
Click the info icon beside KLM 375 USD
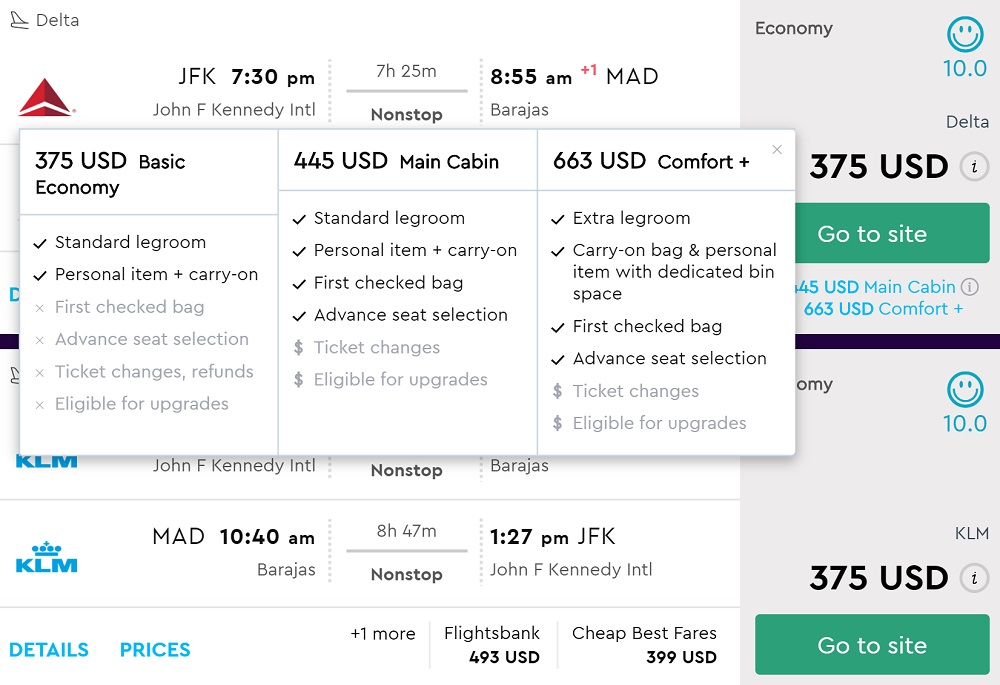coord(974,578)
